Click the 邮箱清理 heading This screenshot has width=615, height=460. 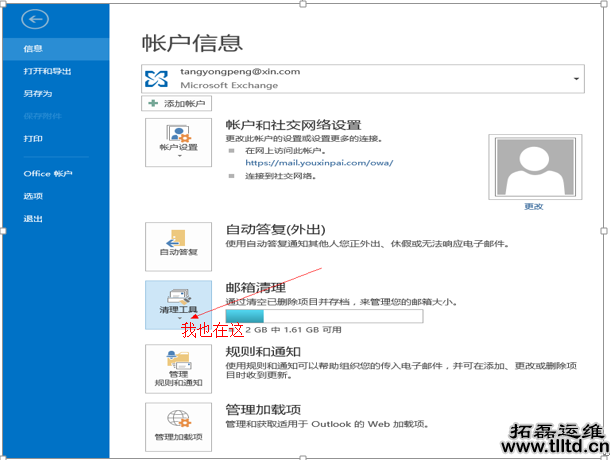point(255,287)
